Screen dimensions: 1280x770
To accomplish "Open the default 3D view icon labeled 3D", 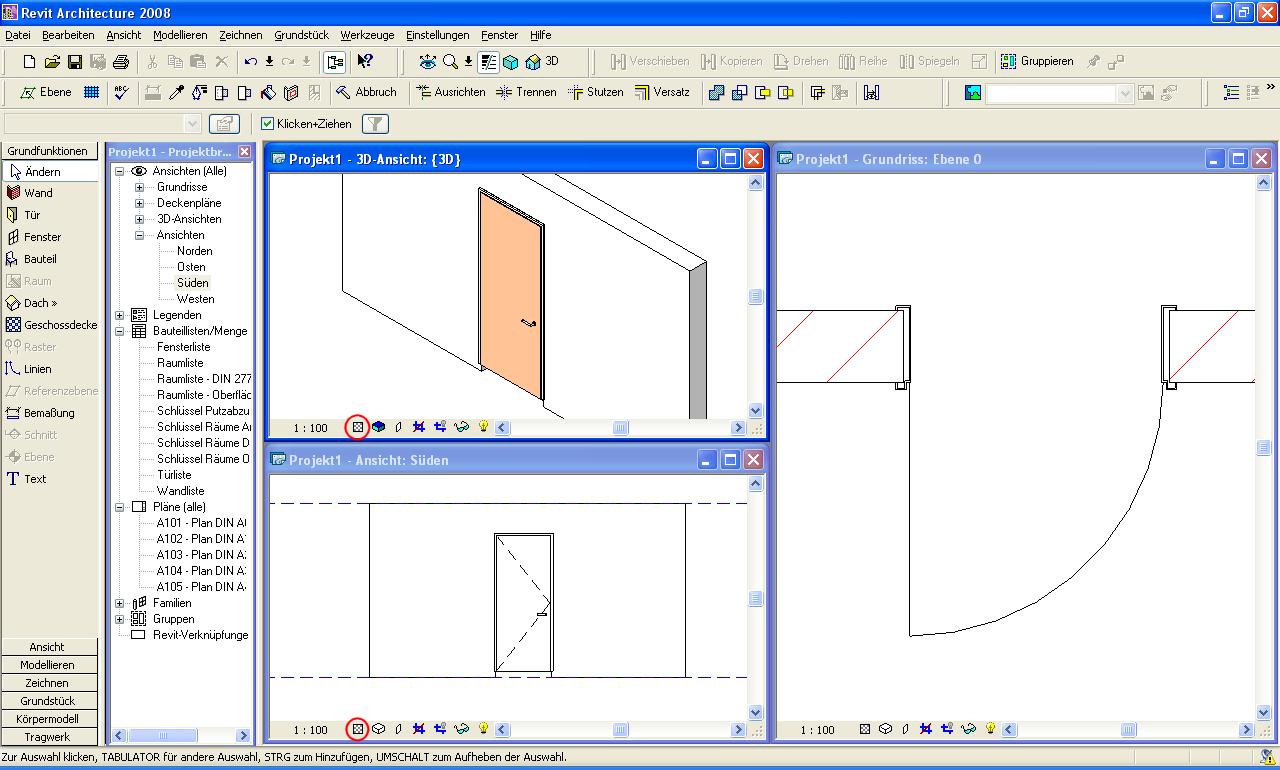I will 542,62.
